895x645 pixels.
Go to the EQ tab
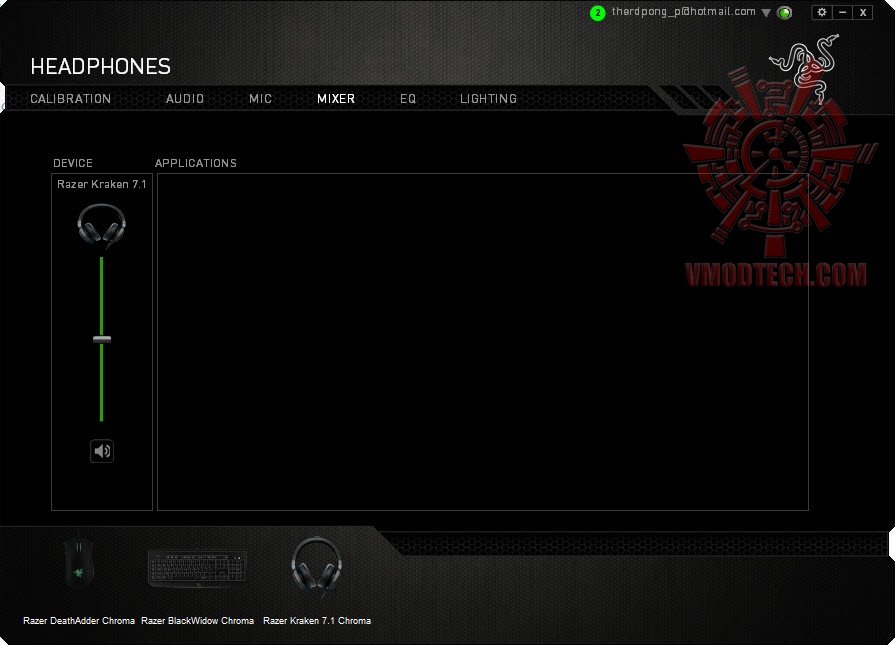pos(408,99)
